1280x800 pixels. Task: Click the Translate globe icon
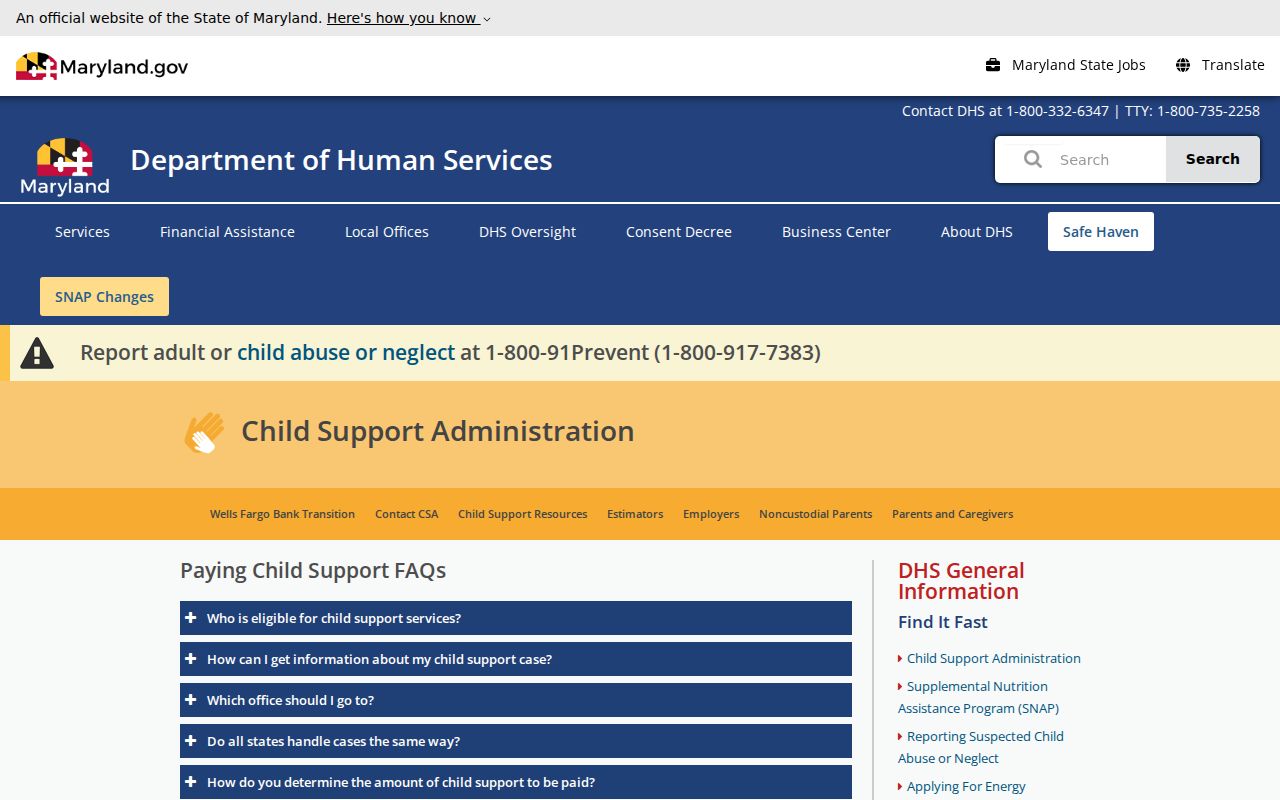[x=1183, y=65]
